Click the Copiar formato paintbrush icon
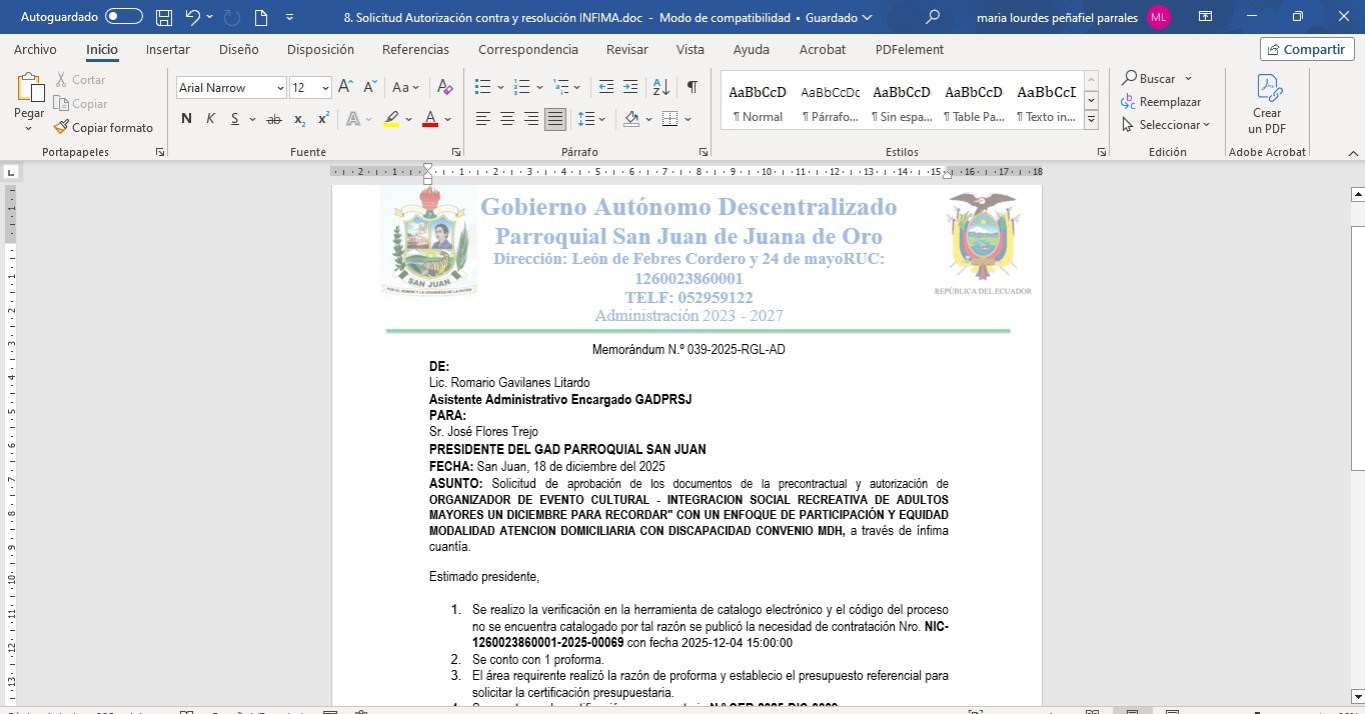This screenshot has height=714, width=1365. coord(61,128)
